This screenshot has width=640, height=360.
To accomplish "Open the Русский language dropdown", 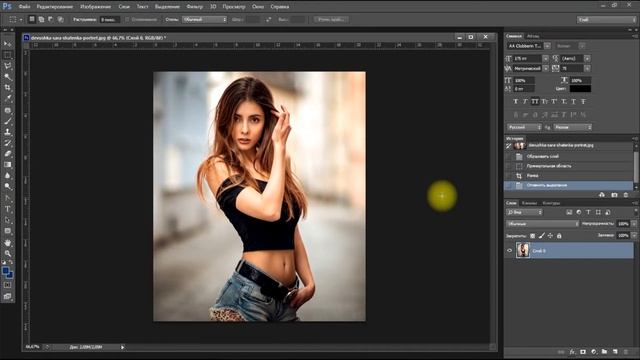I will (524, 127).
